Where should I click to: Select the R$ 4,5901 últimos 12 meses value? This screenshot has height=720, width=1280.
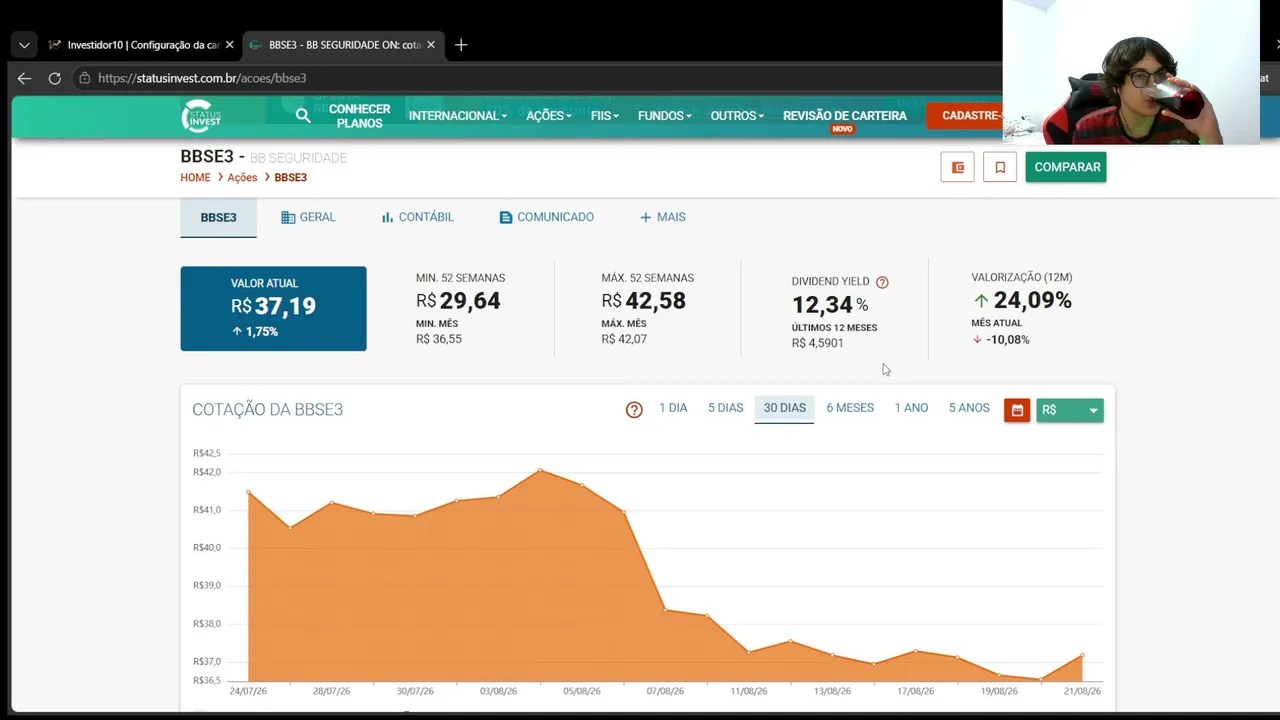coord(818,343)
